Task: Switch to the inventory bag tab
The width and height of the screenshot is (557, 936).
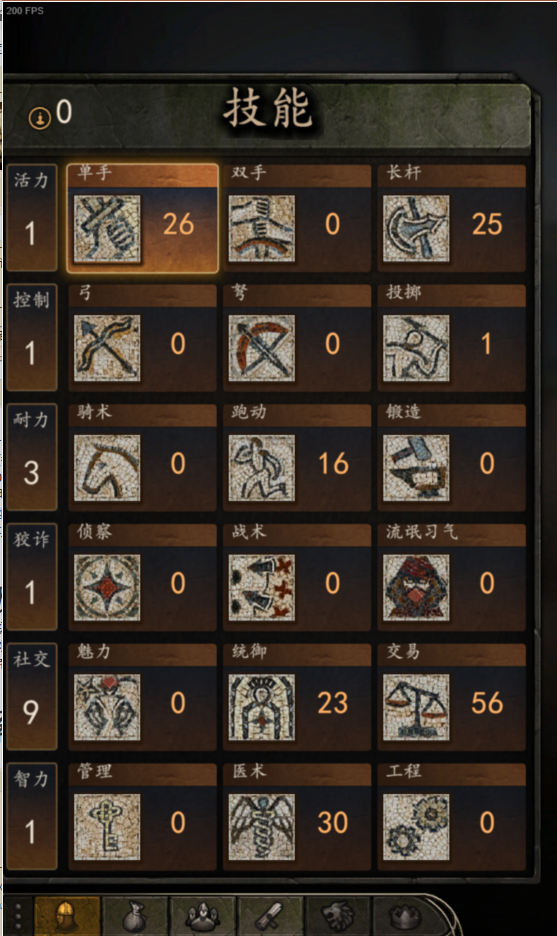Action: pyautogui.click(x=135, y=915)
